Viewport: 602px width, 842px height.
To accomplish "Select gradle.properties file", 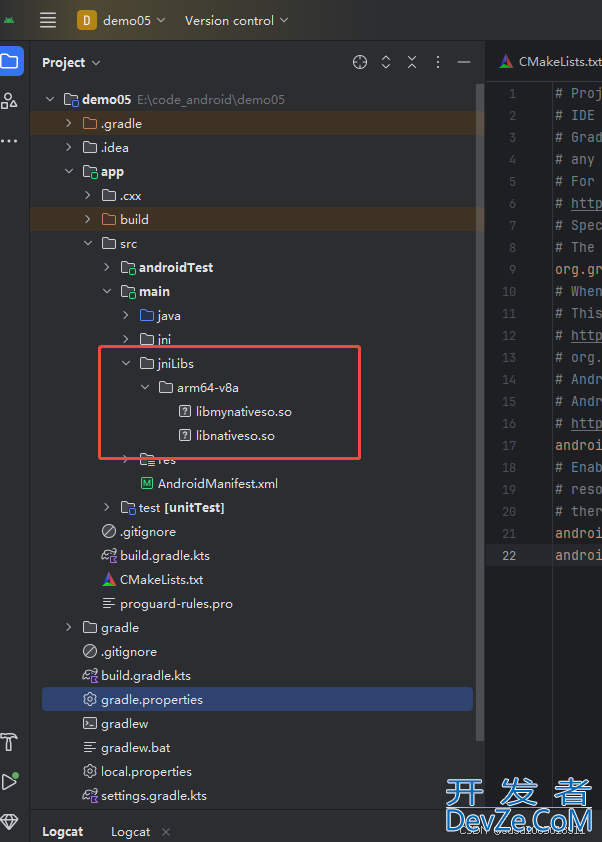I will (x=257, y=699).
